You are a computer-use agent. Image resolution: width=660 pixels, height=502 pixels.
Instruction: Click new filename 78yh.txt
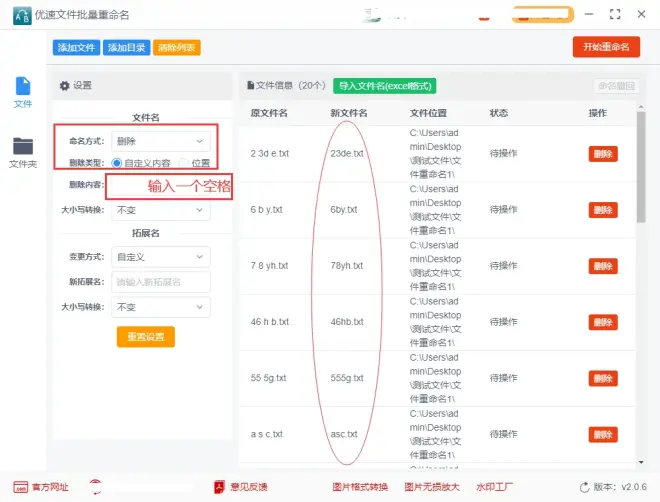347,266
